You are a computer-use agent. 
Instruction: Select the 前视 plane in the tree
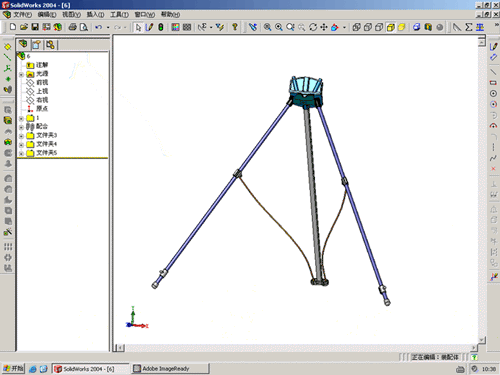coord(42,82)
